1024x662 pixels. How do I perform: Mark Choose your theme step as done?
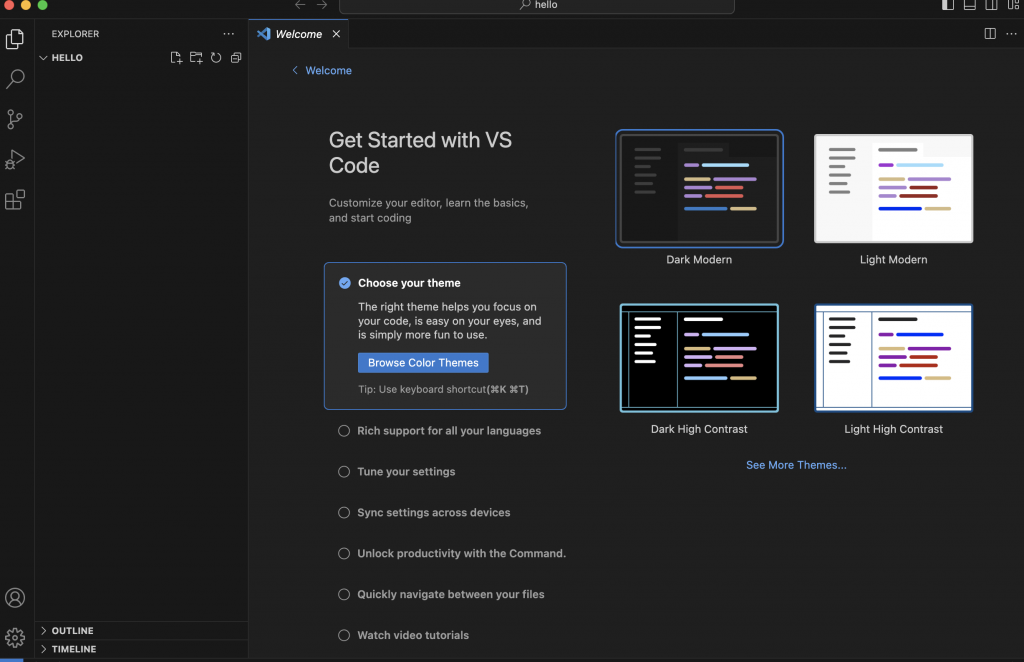coord(345,283)
